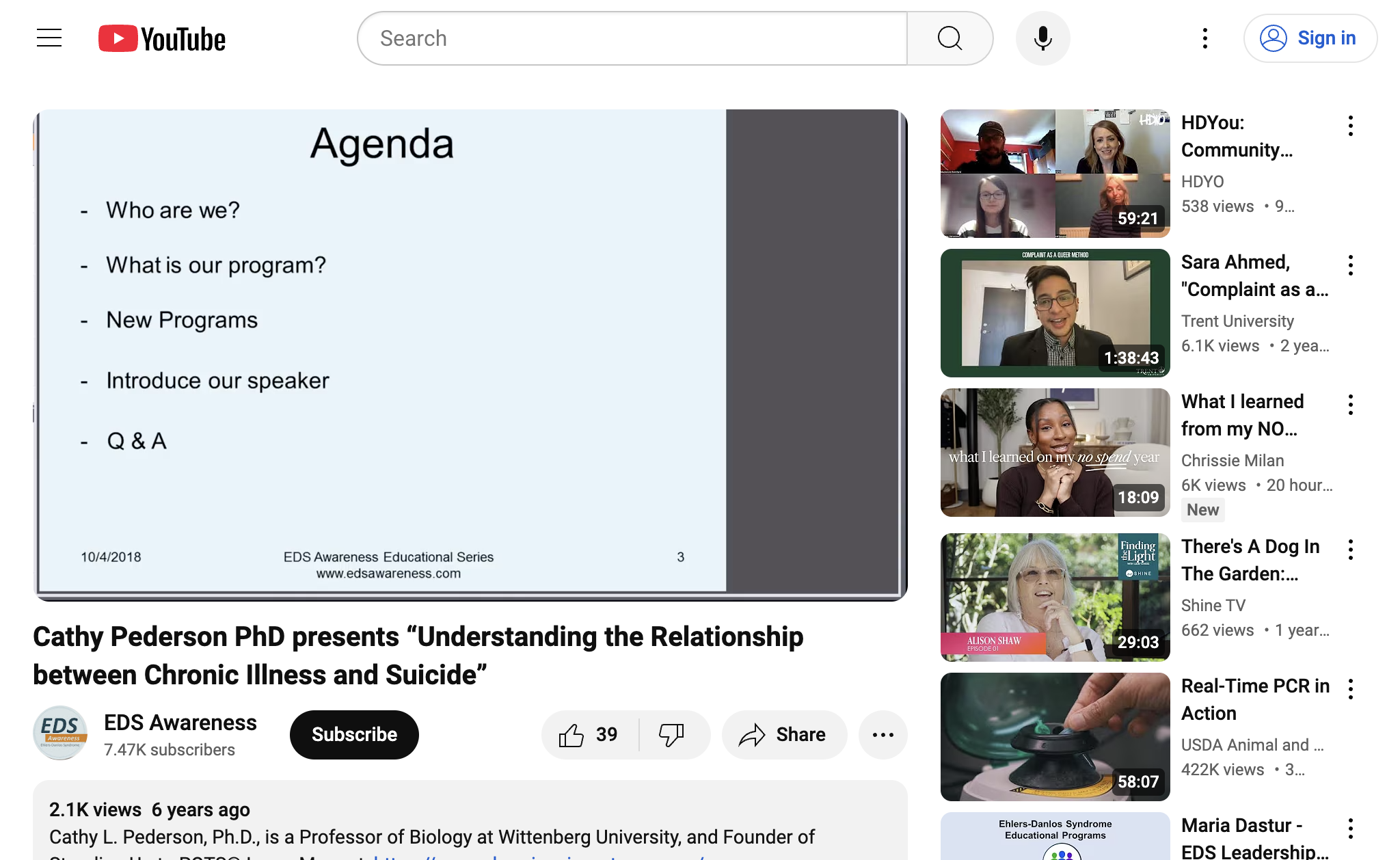Dislike the video with thumbs down
The image size is (1400, 860).
pyautogui.click(x=674, y=735)
